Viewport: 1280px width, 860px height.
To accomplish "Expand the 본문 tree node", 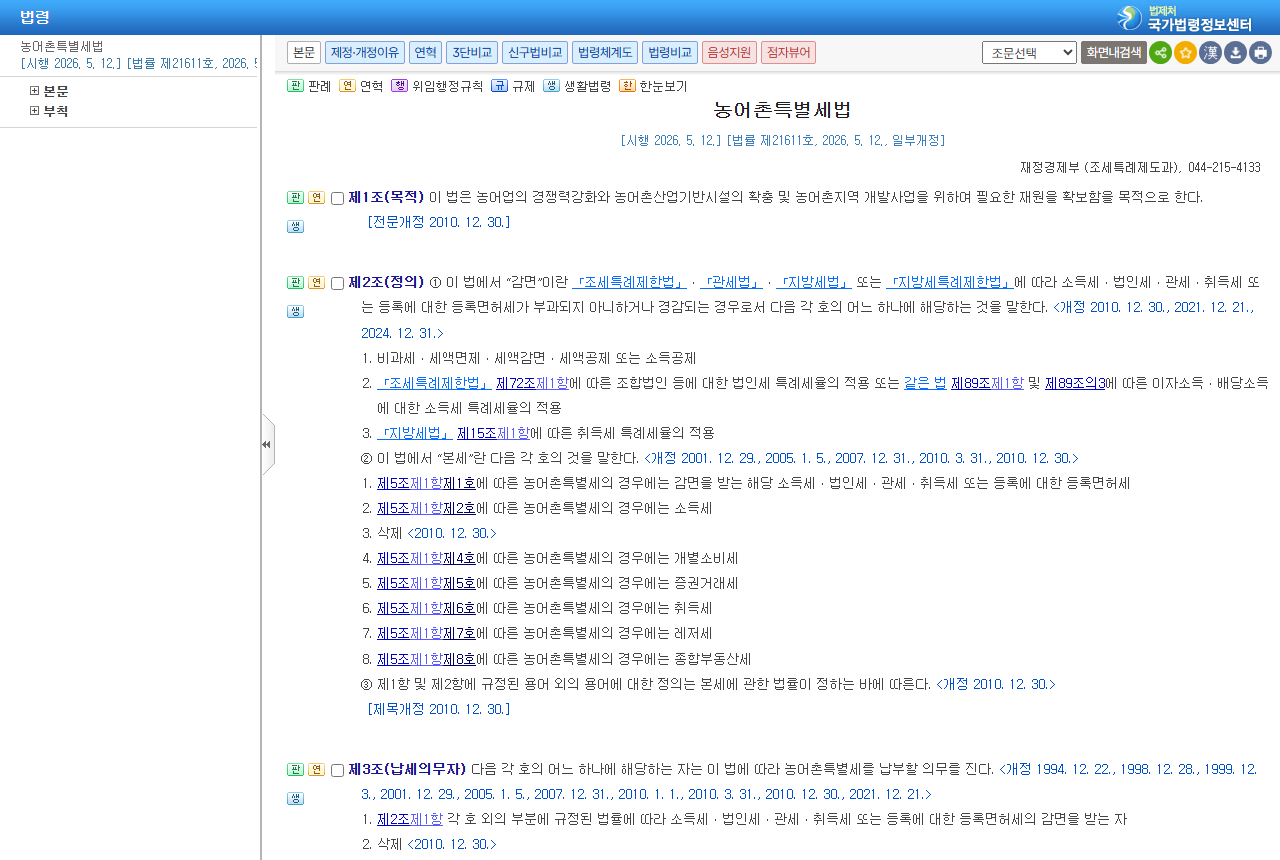I will tap(35, 91).
